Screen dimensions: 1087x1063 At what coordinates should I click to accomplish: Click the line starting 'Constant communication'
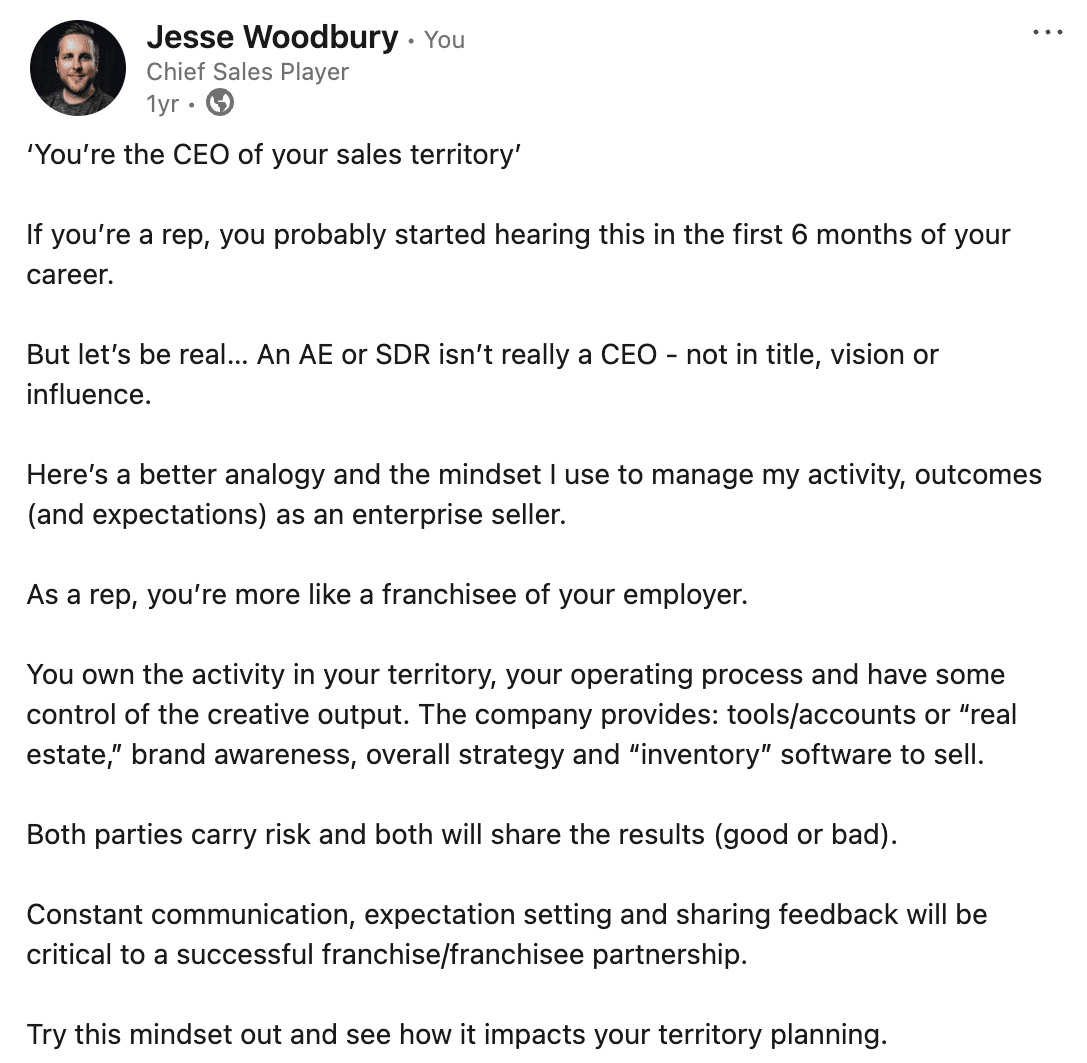(x=507, y=915)
